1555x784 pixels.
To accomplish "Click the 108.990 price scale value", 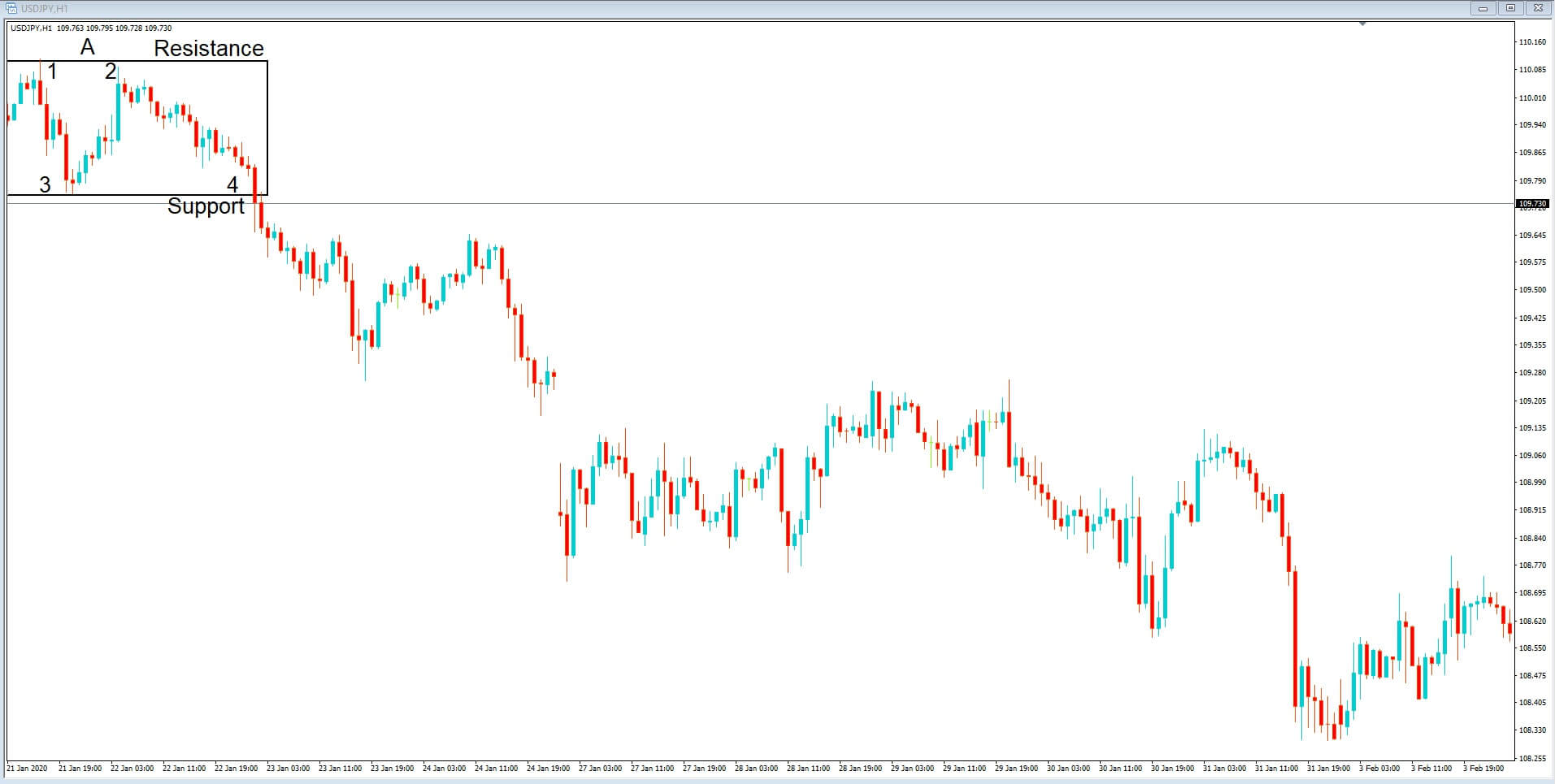I will (x=1532, y=483).
